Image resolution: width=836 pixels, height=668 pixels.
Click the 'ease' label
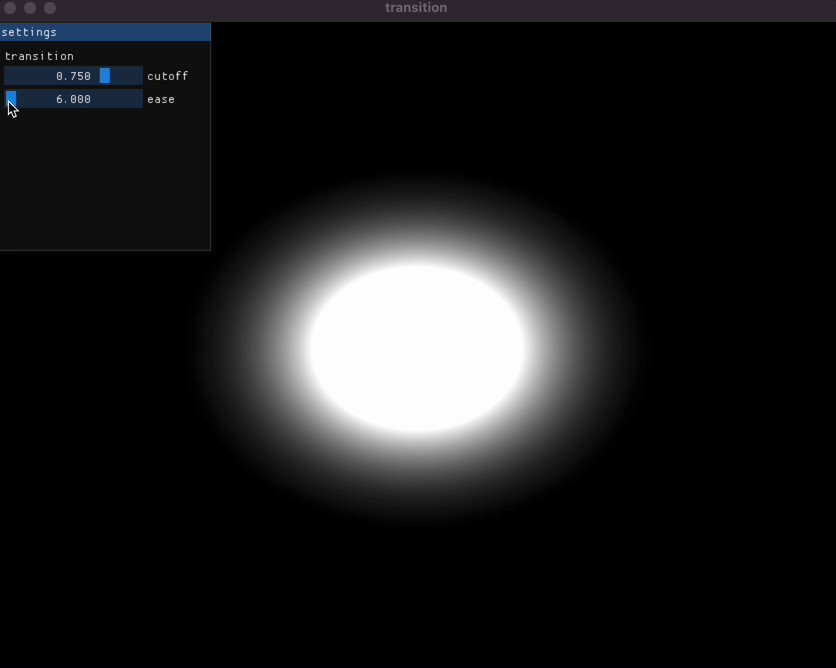[x=161, y=99]
